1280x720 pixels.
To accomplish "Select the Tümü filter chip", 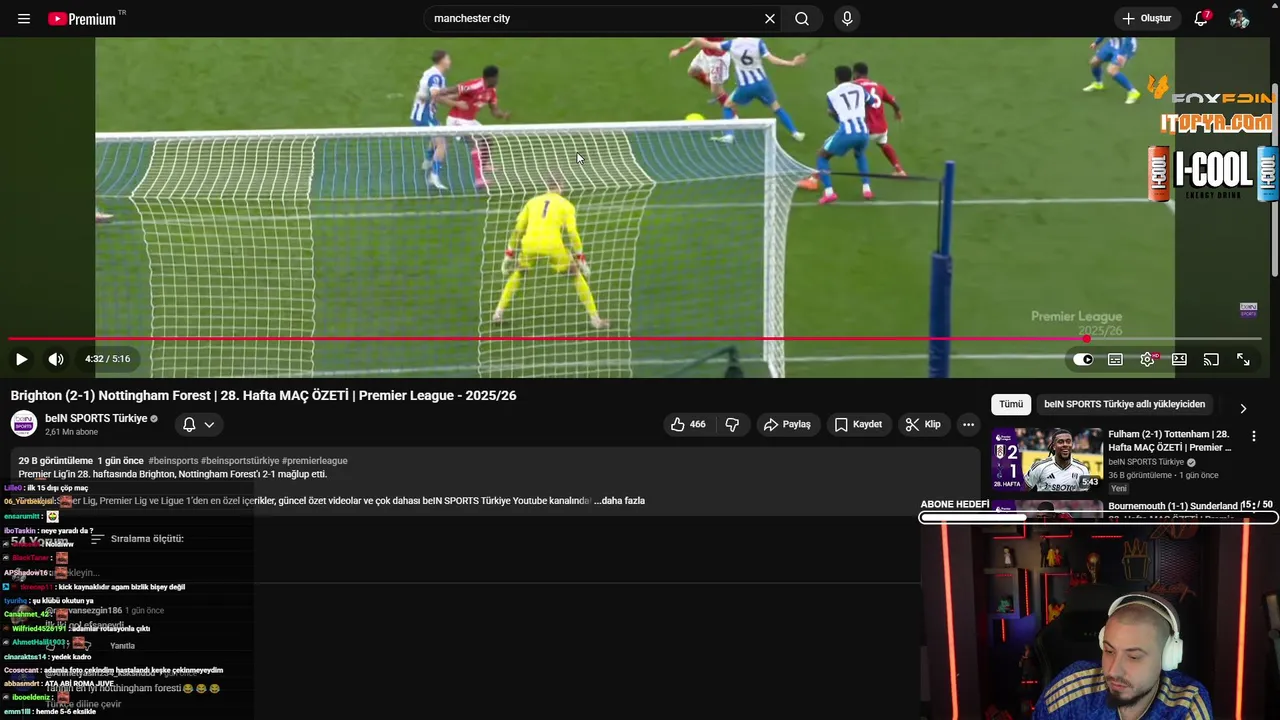I will (x=1011, y=405).
